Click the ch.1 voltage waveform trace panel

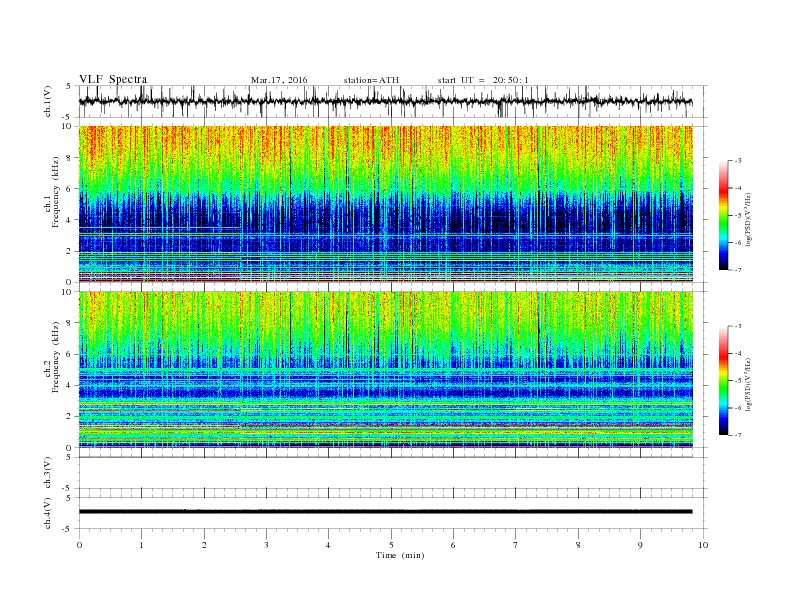tap(393, 101)
